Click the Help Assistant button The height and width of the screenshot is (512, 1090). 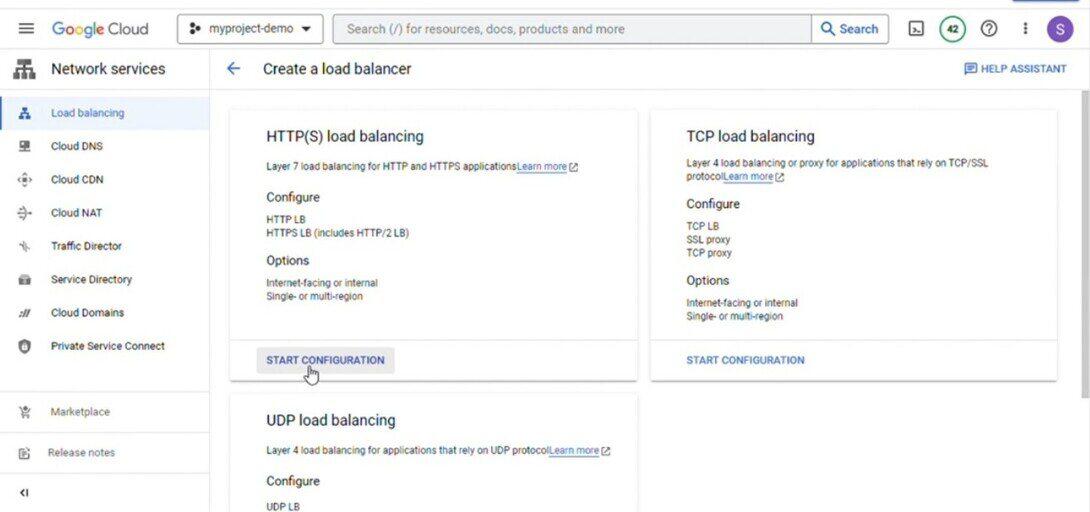pos(1015,69)
